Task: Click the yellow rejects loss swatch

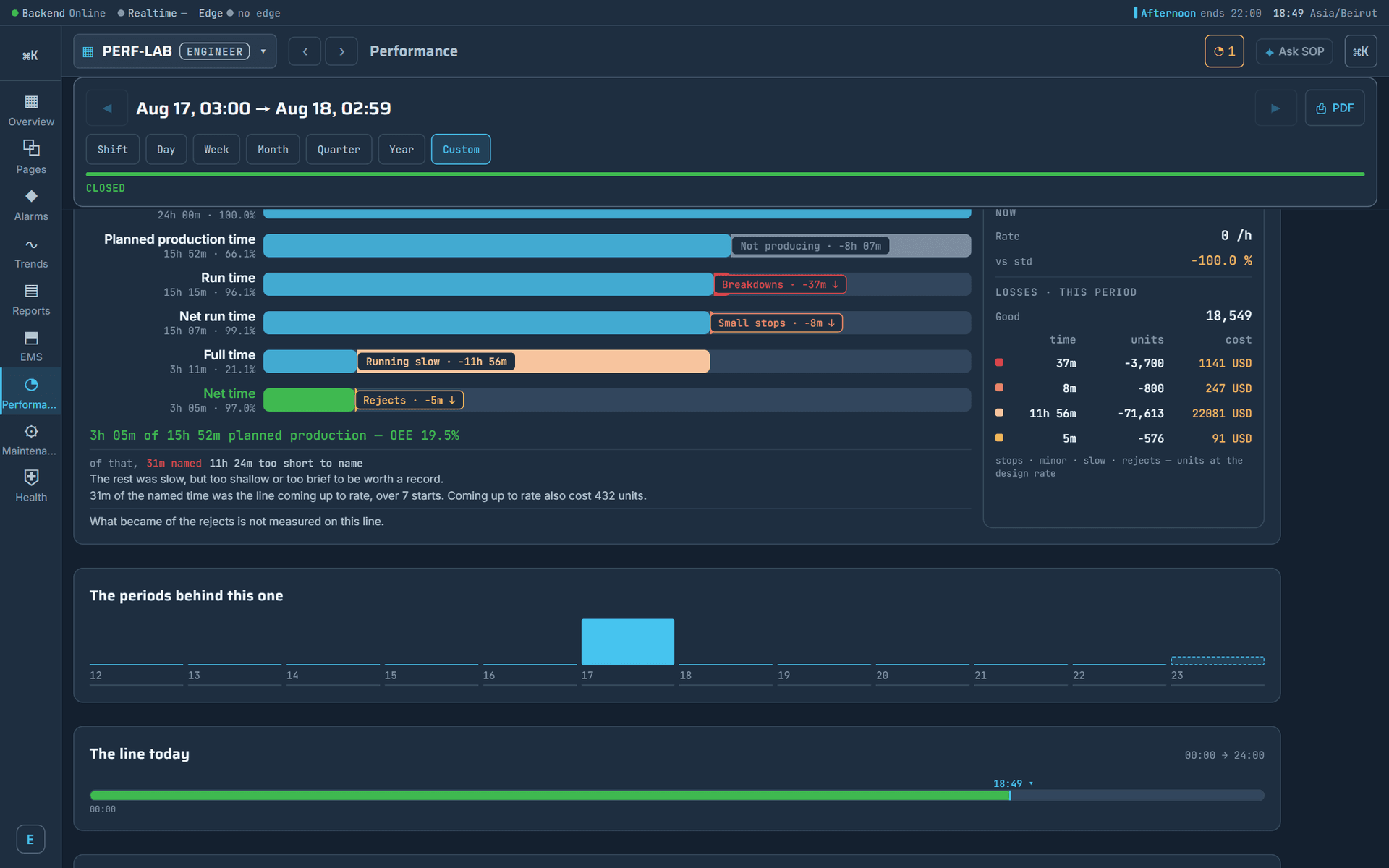Action: 999,438
